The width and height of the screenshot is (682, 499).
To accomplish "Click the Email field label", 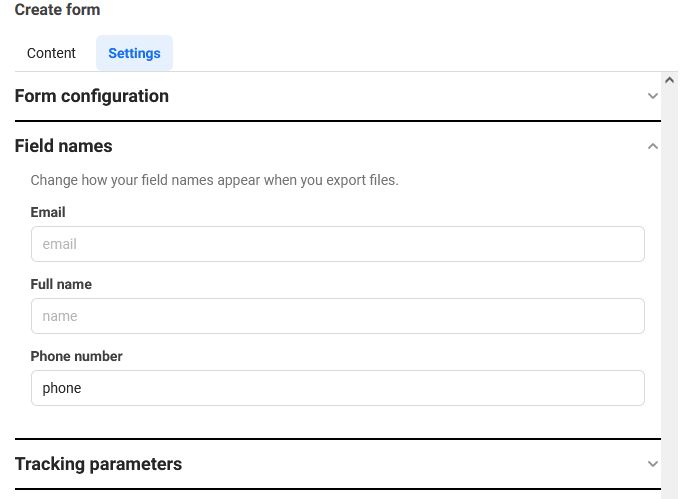I will (x=48, y=212).
